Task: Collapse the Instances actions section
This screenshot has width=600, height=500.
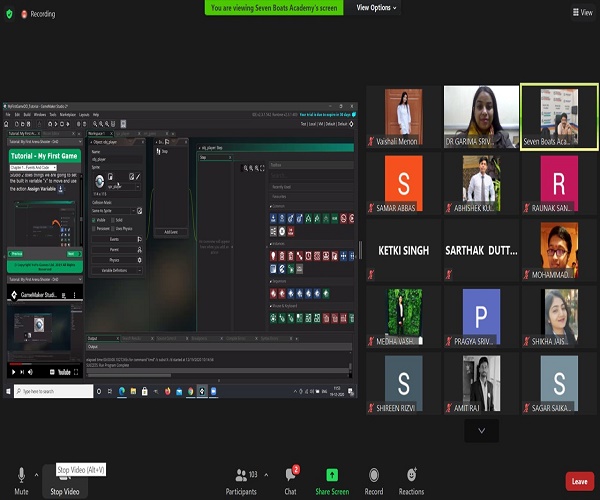Action: (271, 244)
